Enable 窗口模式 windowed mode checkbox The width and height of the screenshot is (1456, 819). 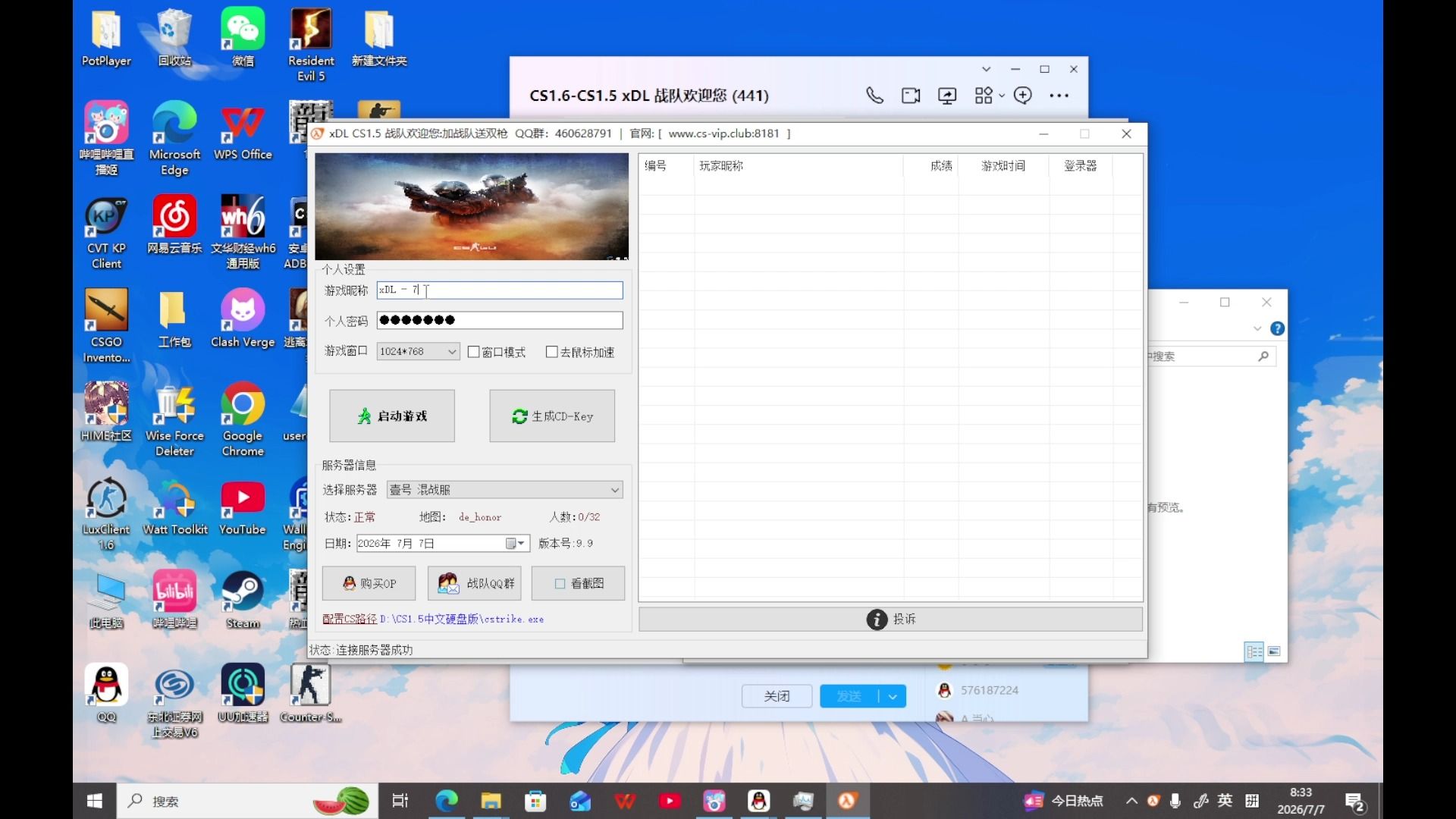click(x=474, y=352)
